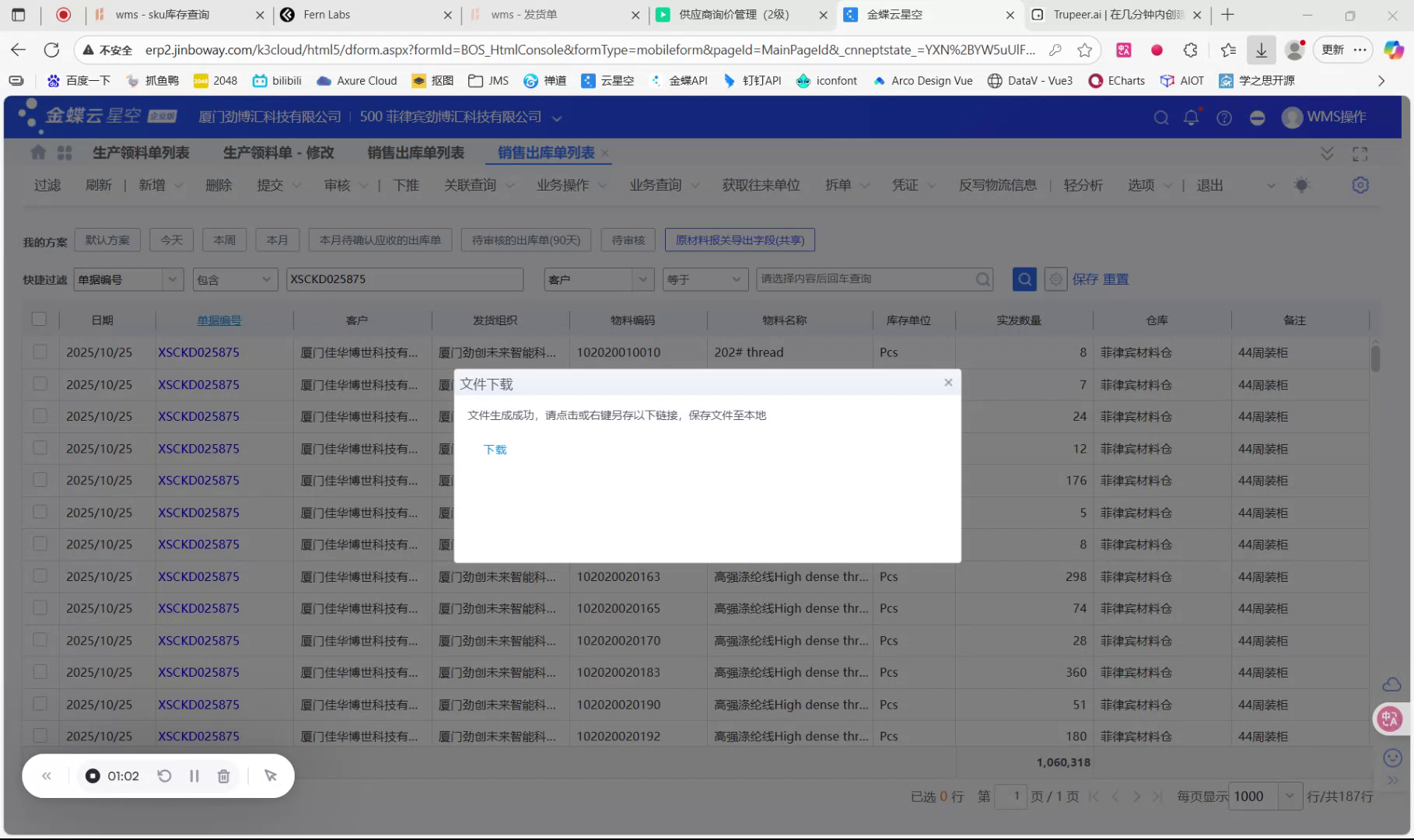The height and width of the screenshot is (840, 1414).
Task: Open the page size 1000 dropdown
Action: pyautogui.click(x=1290, y=796)
